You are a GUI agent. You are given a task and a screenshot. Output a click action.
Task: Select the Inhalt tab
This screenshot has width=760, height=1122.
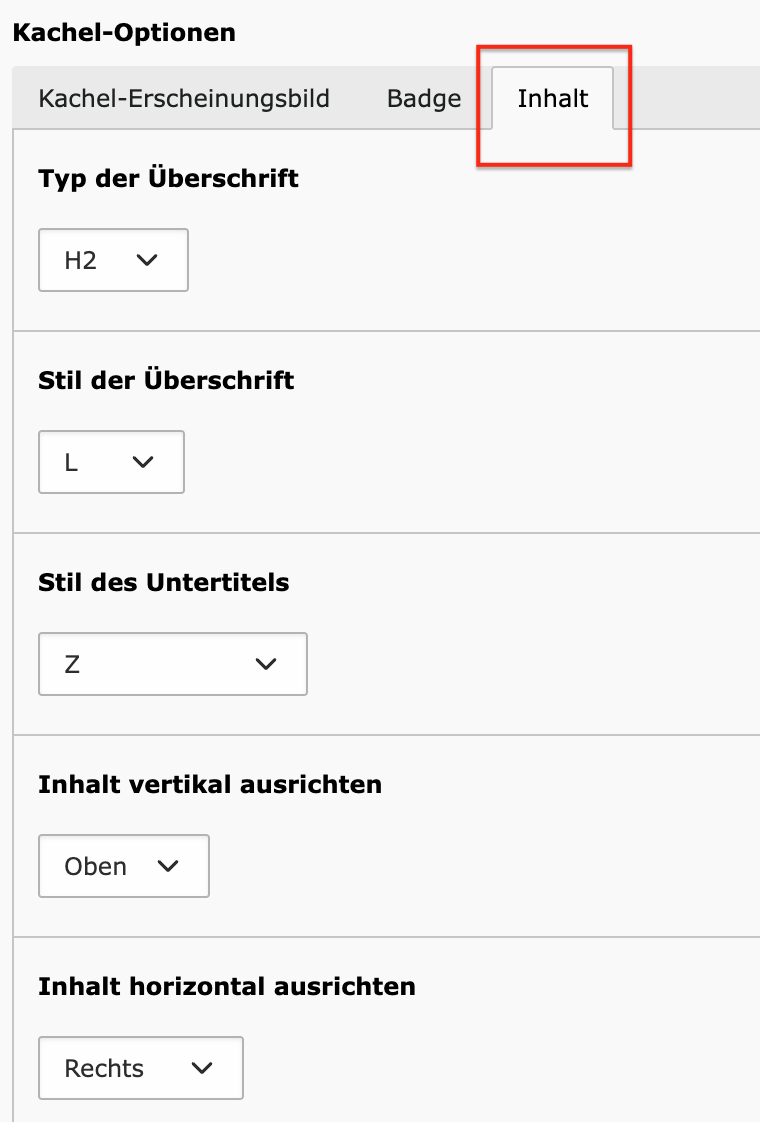coord(553,99)
